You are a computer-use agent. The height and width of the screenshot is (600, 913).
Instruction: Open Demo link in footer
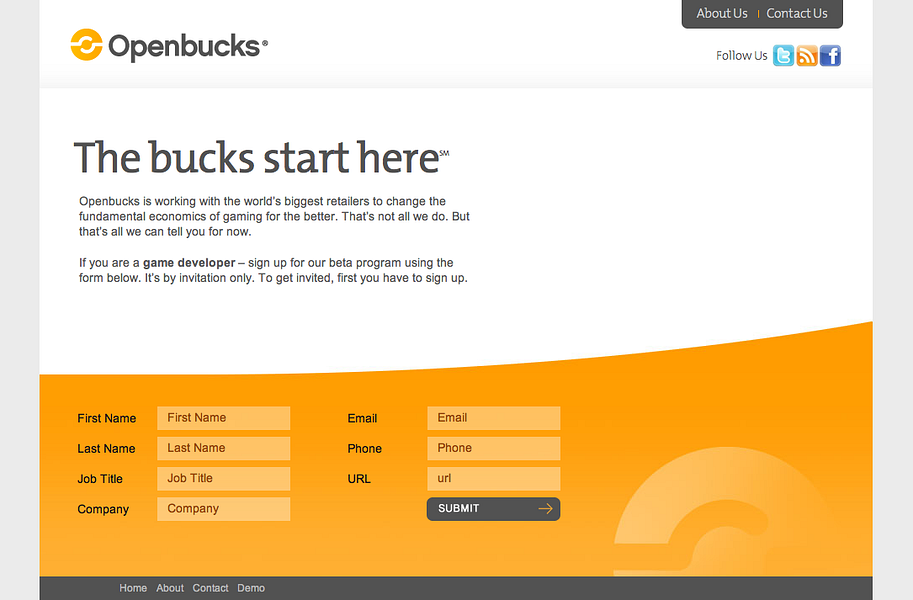pos(251,588)
